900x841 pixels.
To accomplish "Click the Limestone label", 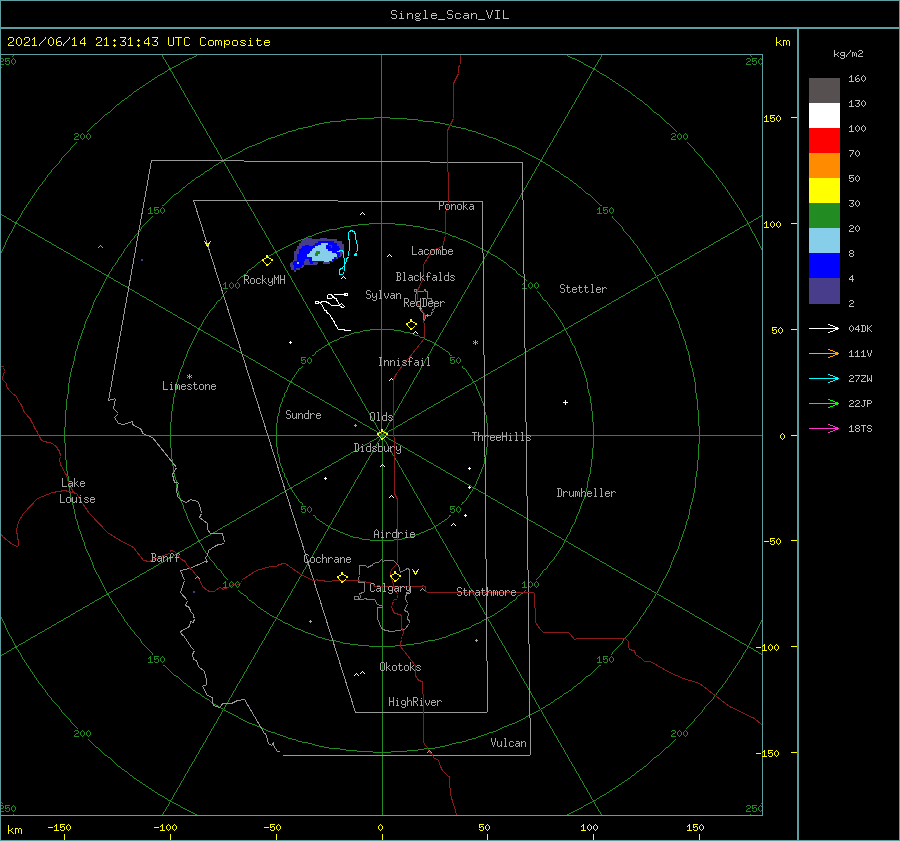I will (x=189, y=386).
